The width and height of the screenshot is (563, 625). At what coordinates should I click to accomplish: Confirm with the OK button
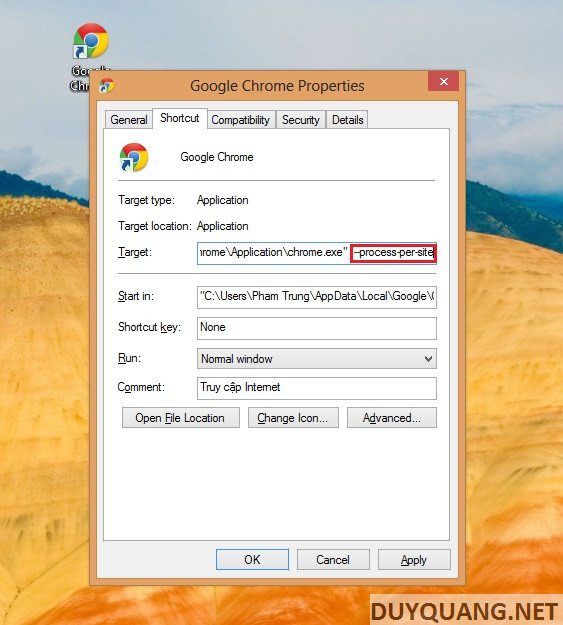(252, 560)
